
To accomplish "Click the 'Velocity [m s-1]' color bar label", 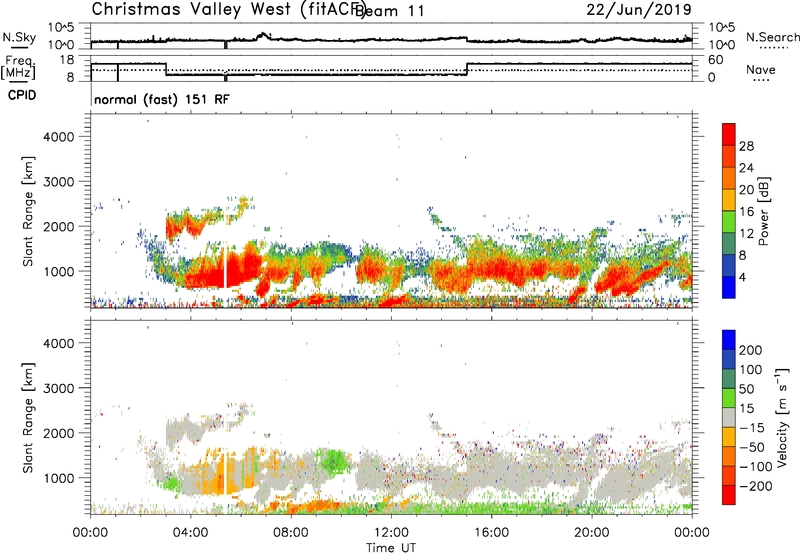I will coord(782,417).
